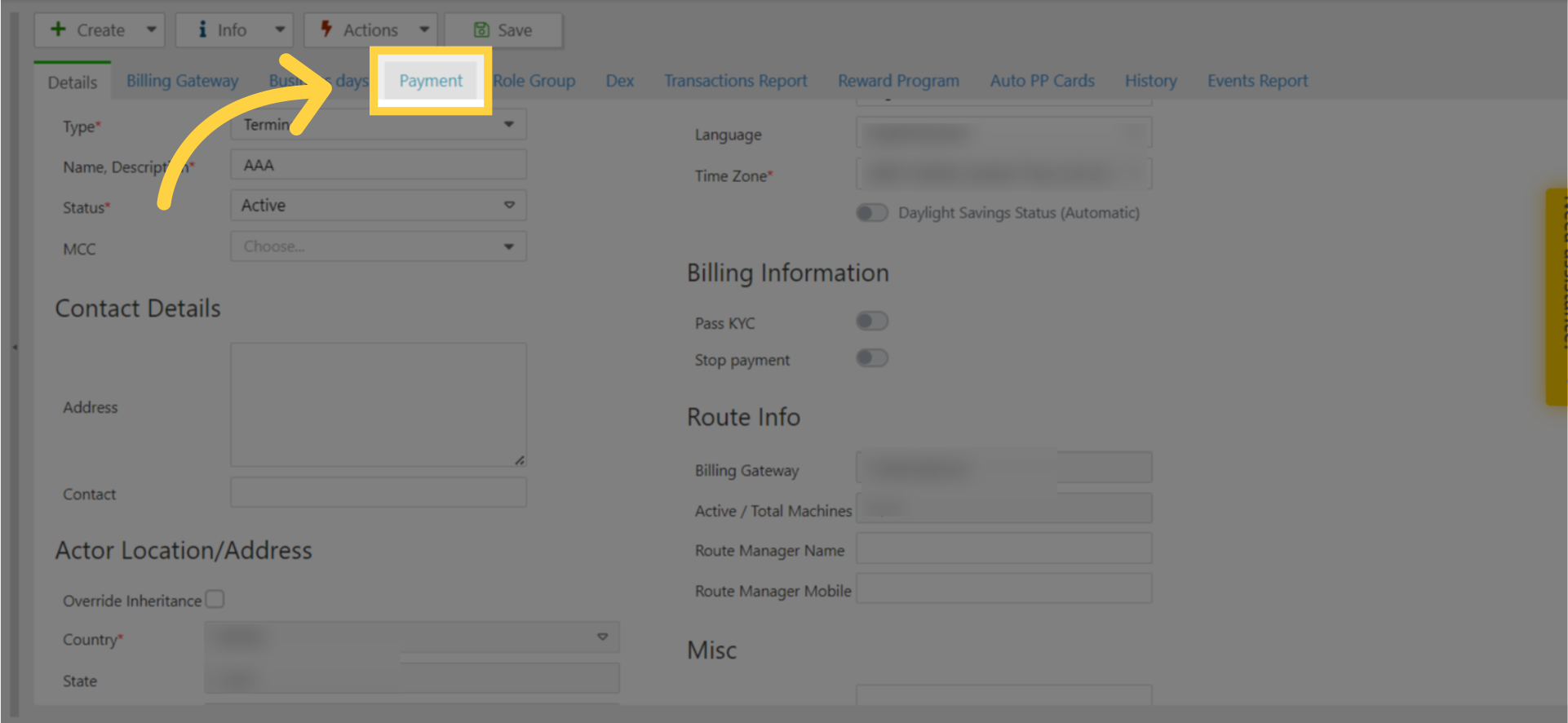Check the Override Inheritance checkbox
This screenshot has height=723, width=1568.
pyautogui.click(x=215, y=599)
